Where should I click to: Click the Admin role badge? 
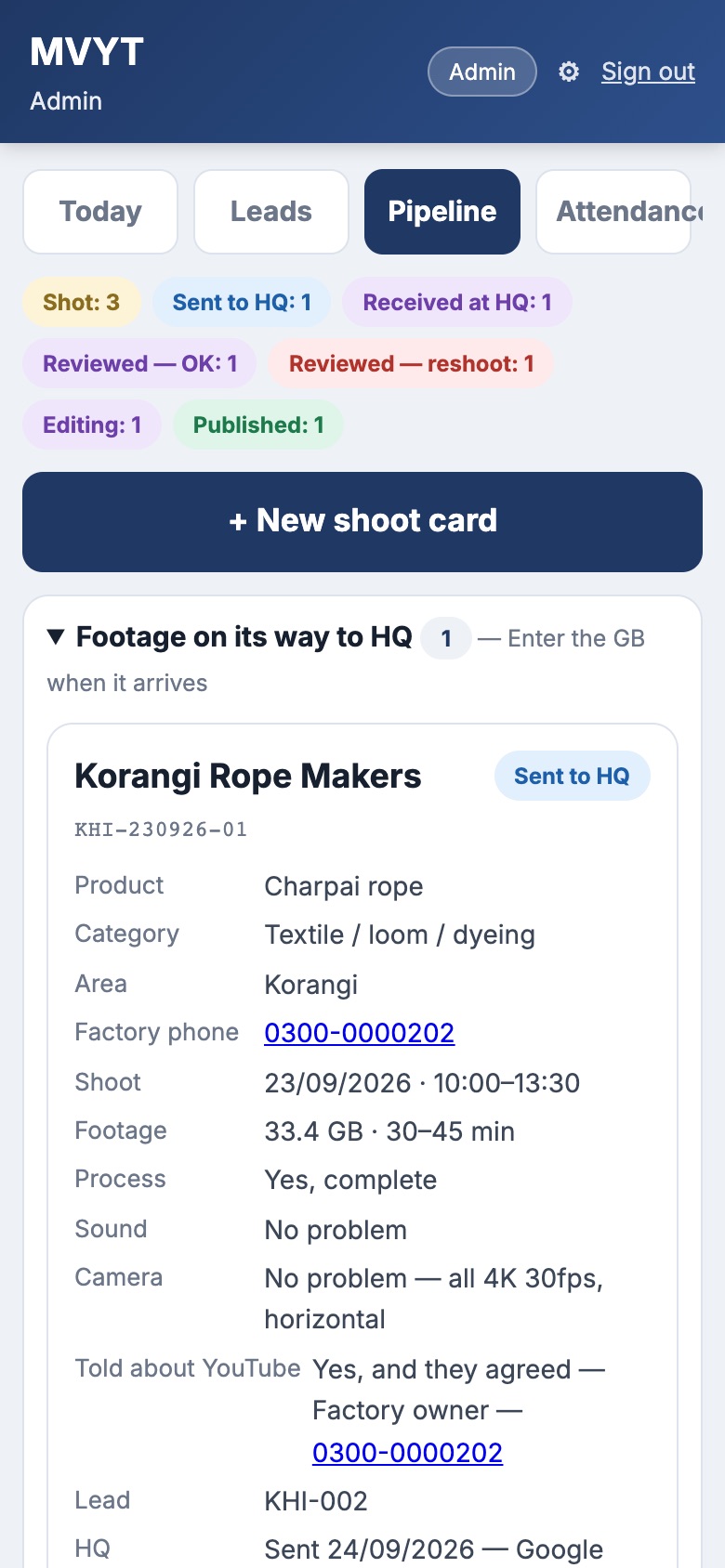482,72
